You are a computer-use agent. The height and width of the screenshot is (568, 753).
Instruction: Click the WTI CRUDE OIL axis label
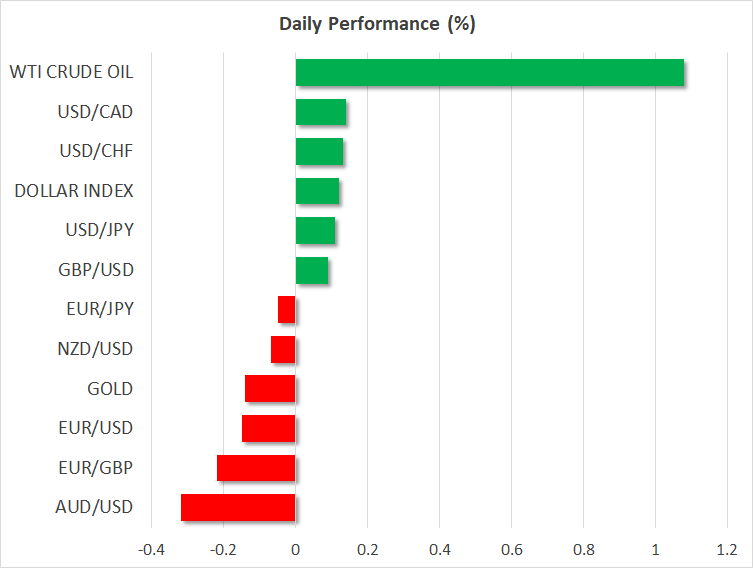[71, 72]
